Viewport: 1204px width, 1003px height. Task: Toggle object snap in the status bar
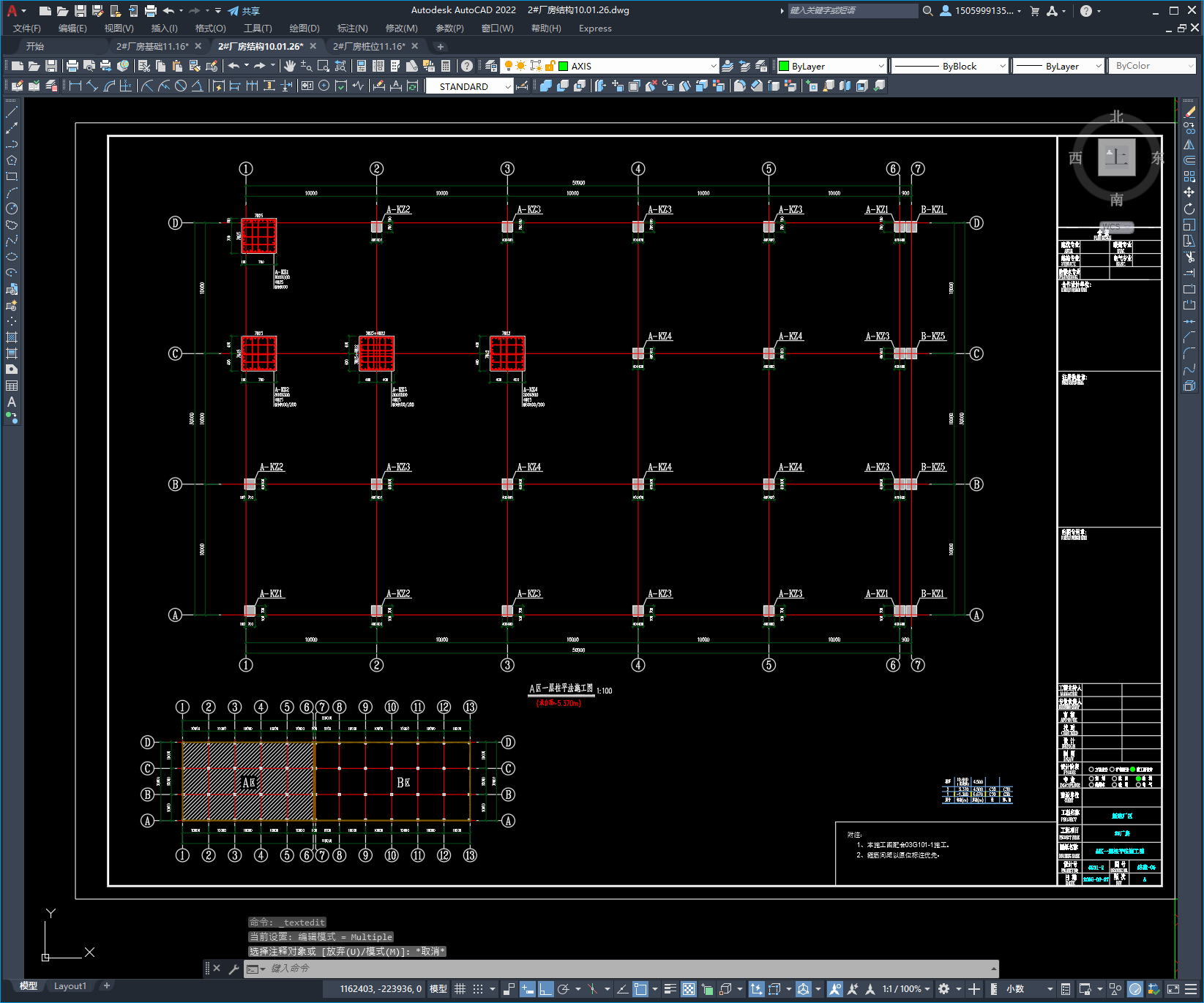point(640,989)
